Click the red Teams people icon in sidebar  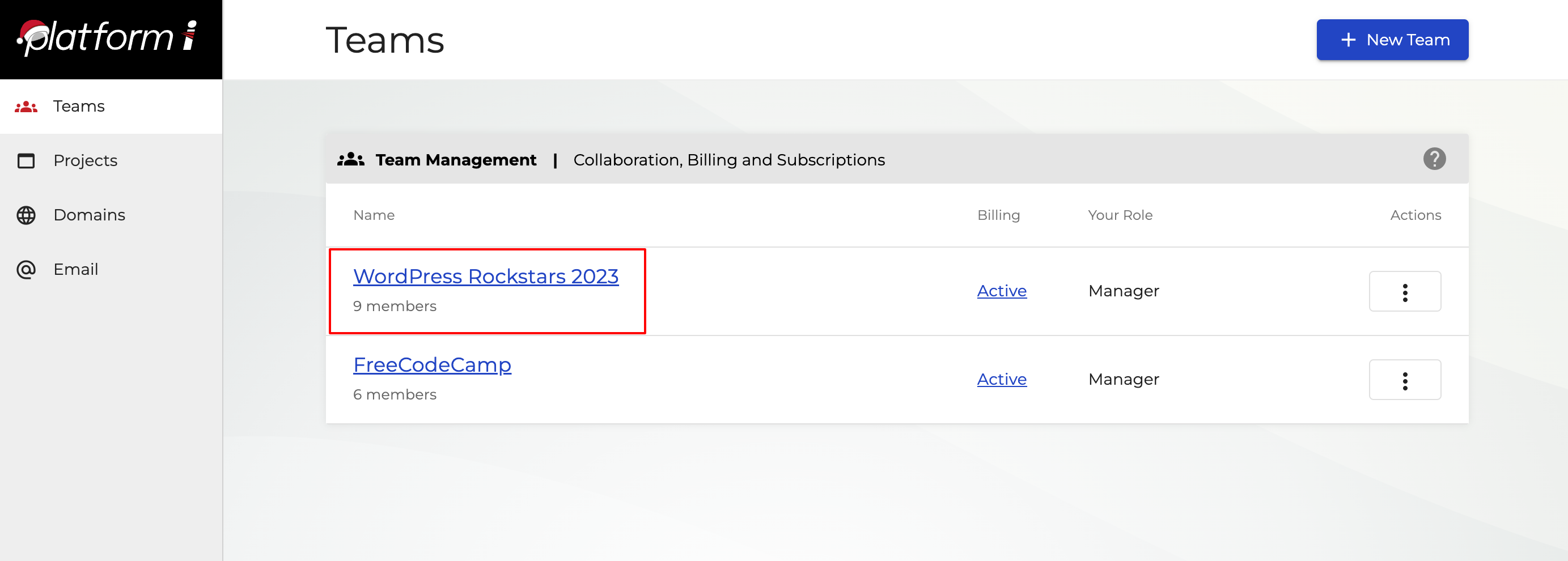coord(26,107)
